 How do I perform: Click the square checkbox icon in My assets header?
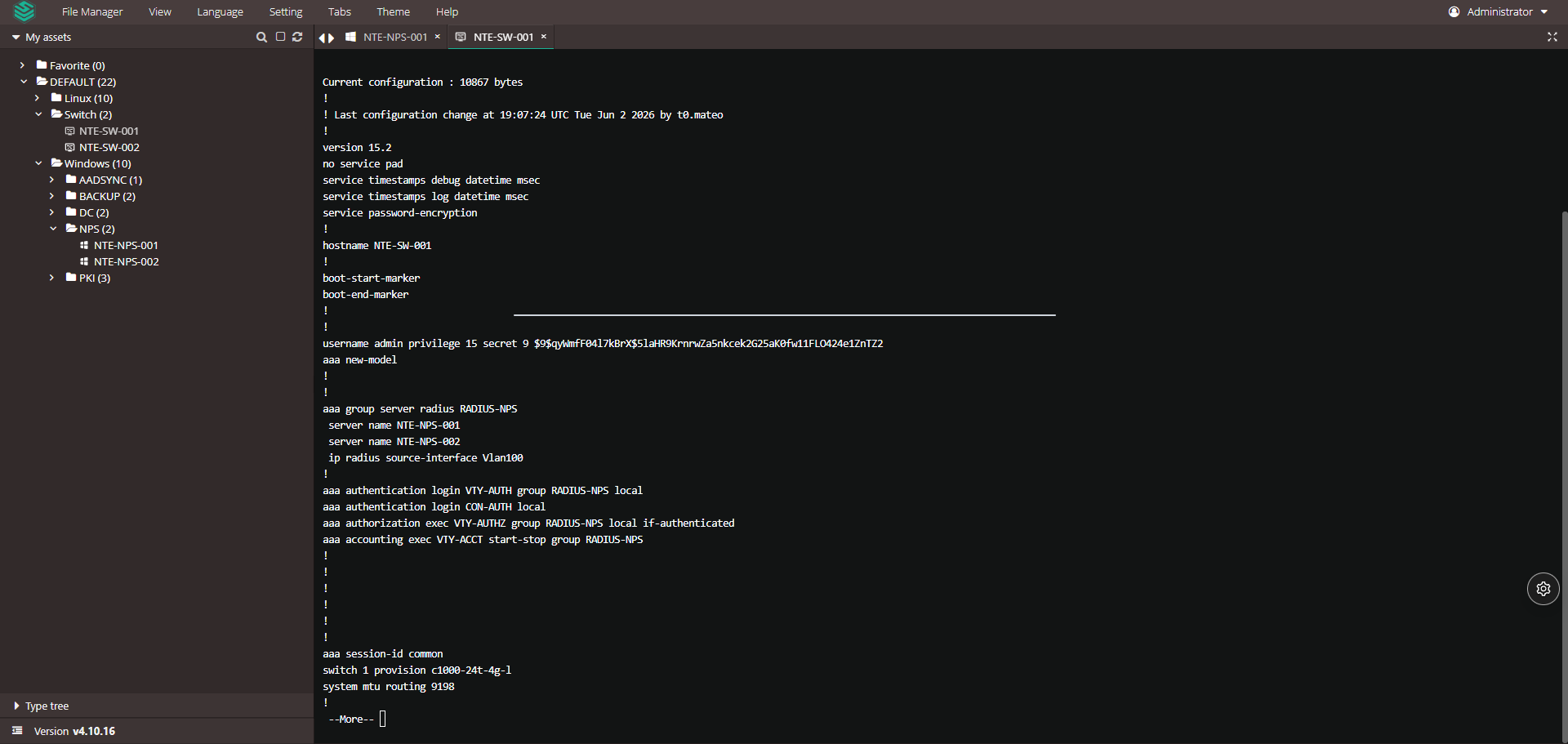coord(280,37)
